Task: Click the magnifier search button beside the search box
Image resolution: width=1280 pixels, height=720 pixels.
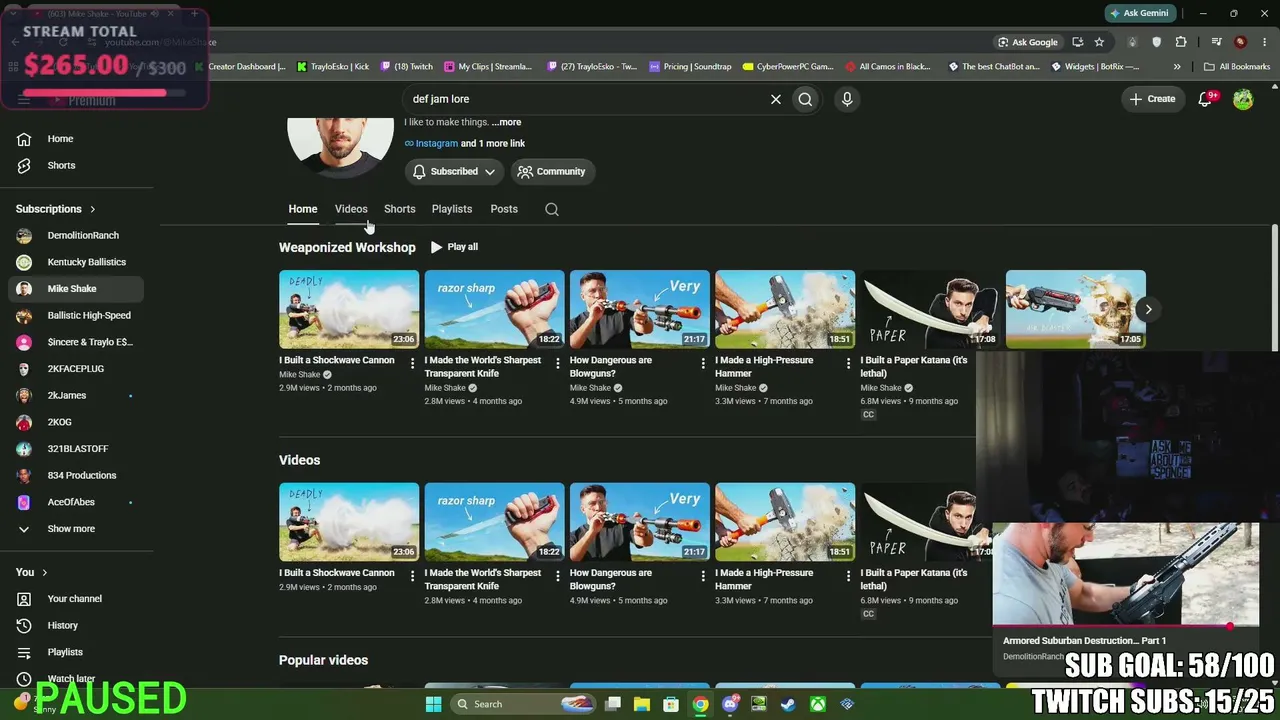Action: [x=805, y=99]
